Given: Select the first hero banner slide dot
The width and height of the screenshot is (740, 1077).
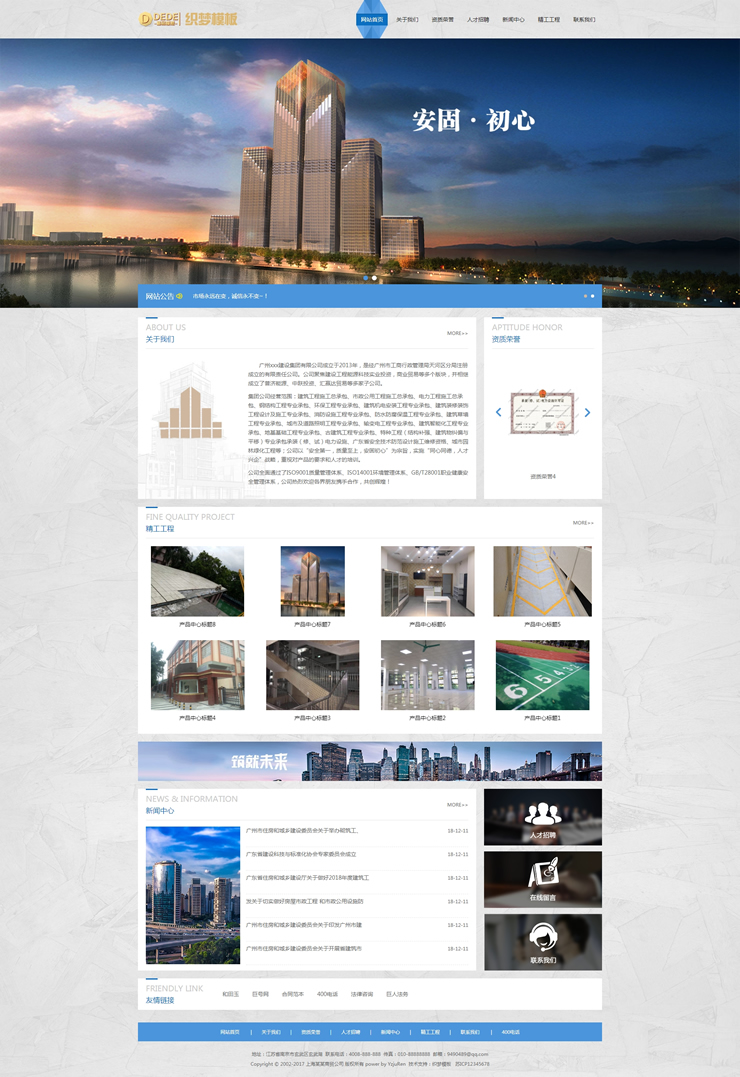Looking at the screenshot, I should [365, 278].
